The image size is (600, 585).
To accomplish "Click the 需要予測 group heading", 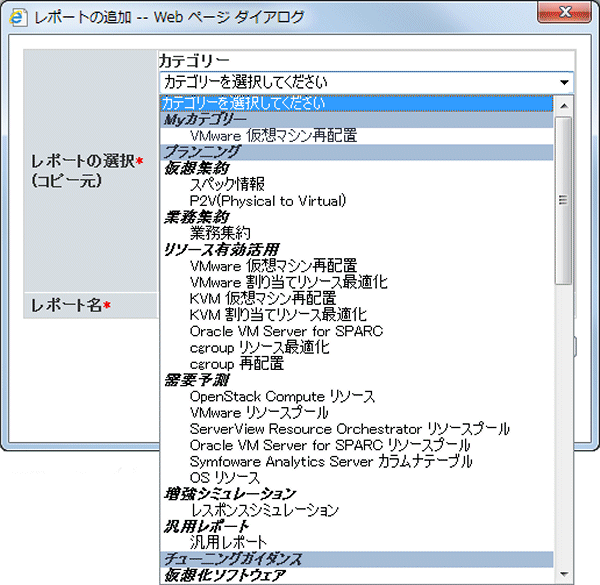I will pyautogui.click(x=197, y=380).
